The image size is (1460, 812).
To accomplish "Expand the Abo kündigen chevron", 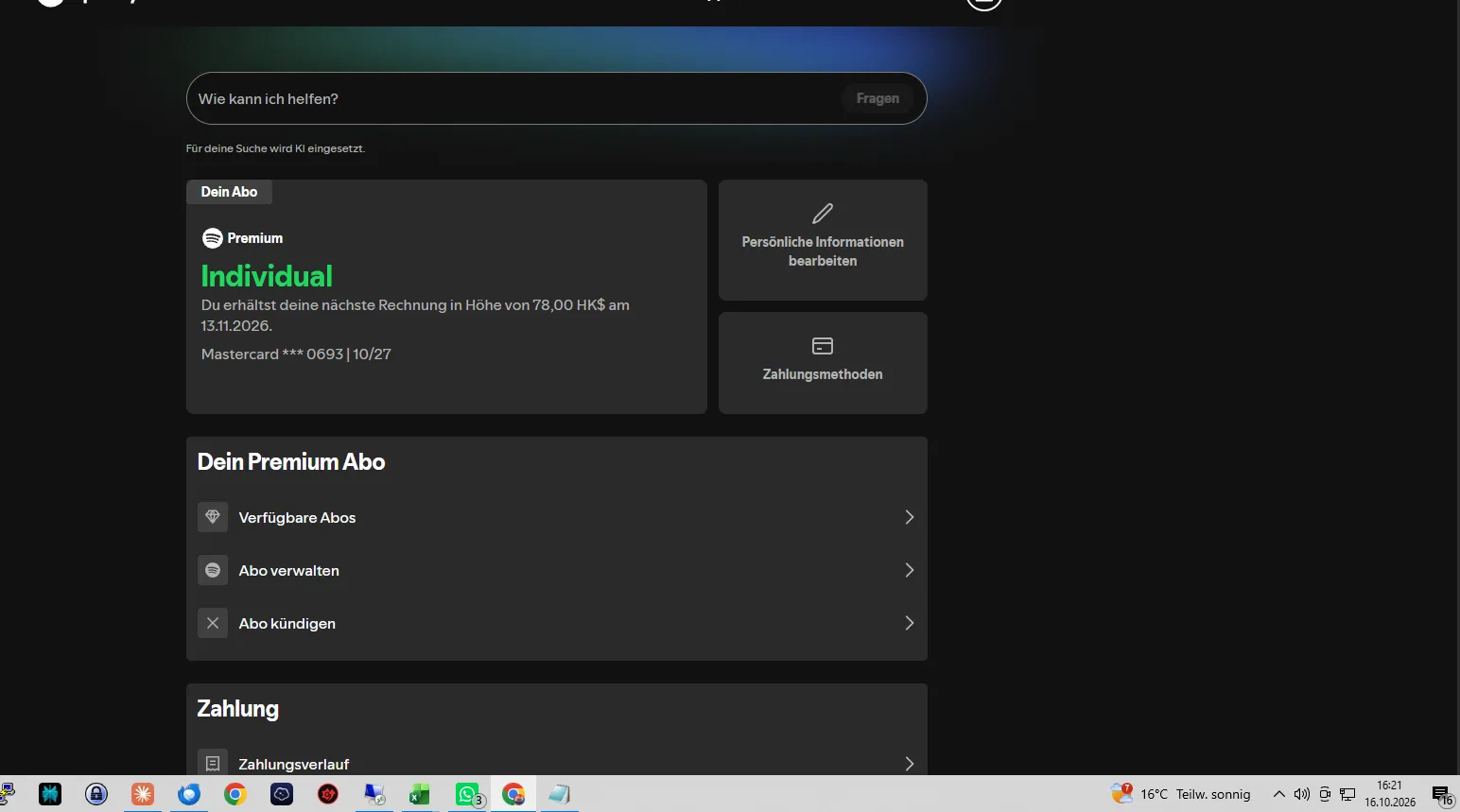I will point(909,623).
